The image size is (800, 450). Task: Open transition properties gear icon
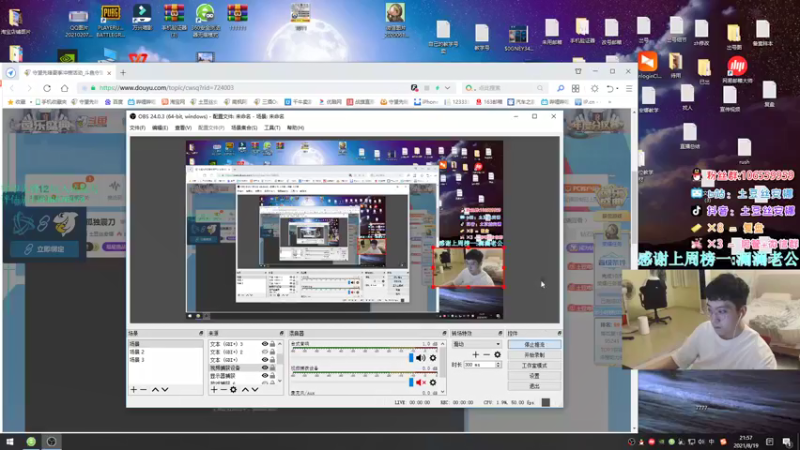click(497, 355)
